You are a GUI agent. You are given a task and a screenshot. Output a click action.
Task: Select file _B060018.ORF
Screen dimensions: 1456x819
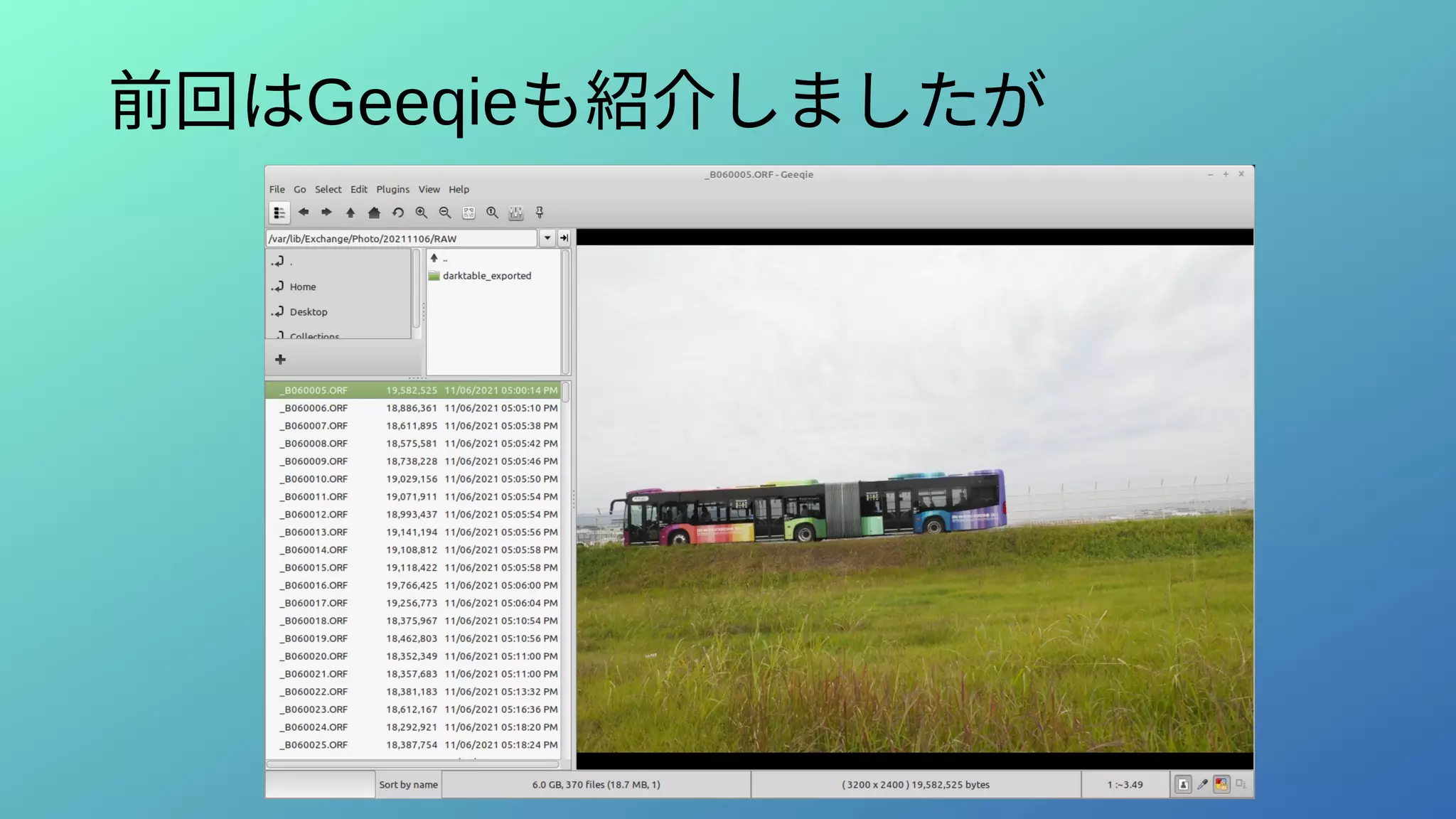coord(413,621)
